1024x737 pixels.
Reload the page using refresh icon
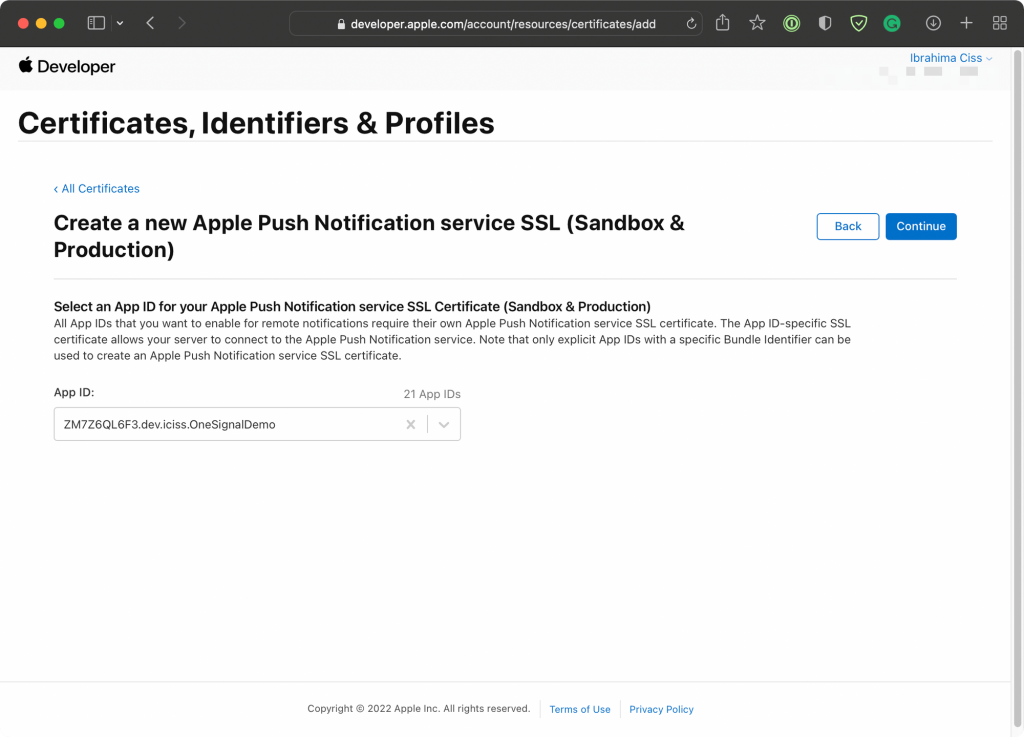click(691, 24)
